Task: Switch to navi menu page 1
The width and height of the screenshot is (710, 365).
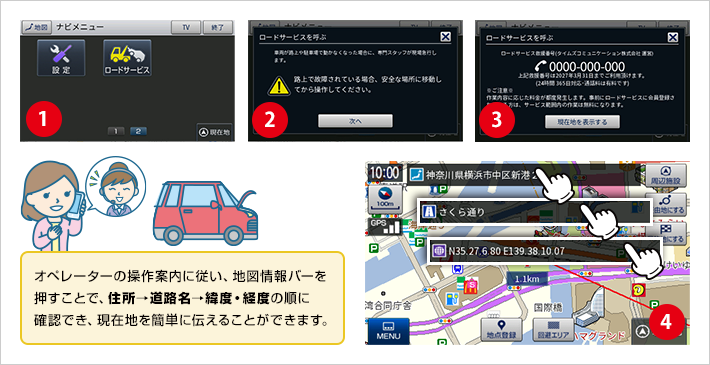Action: [x=116, y=131]
